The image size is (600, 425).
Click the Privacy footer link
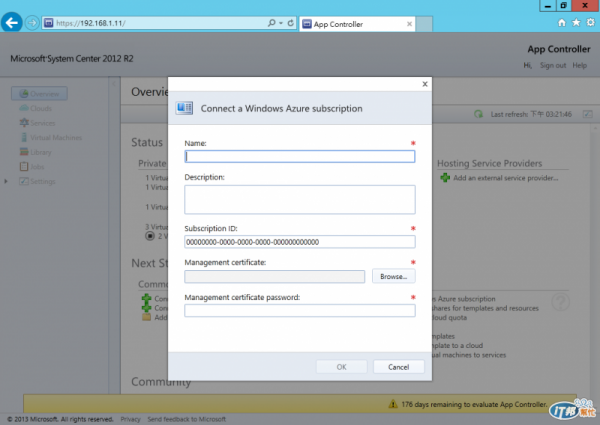point(130,419)
